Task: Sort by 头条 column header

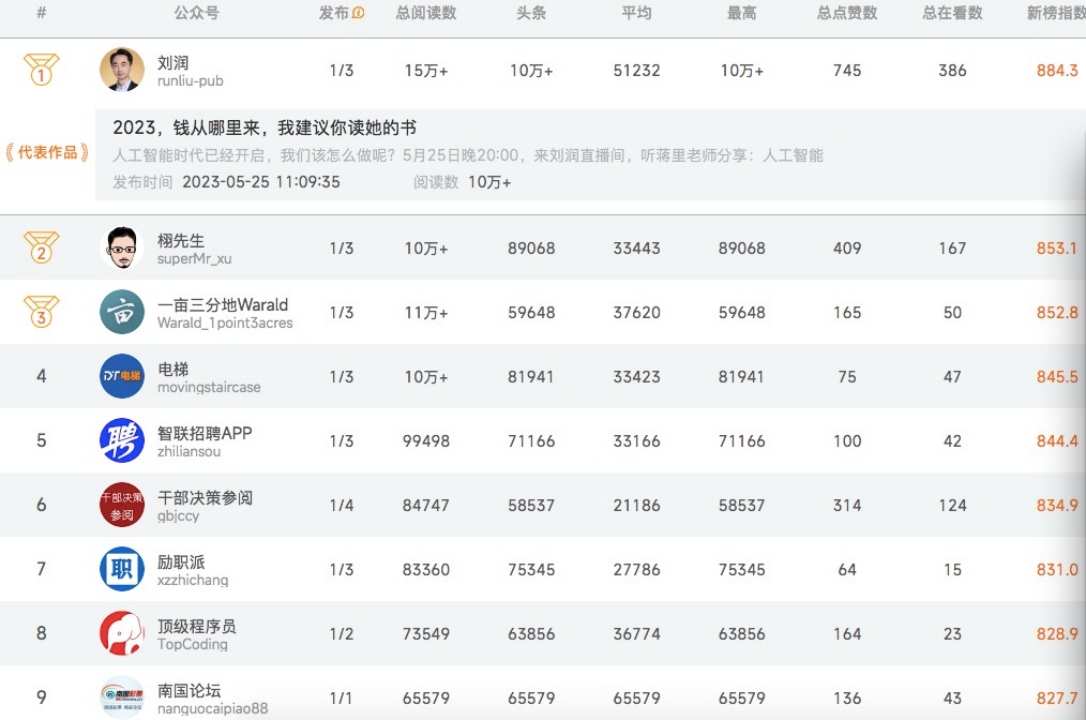Action: pos(531,12)
